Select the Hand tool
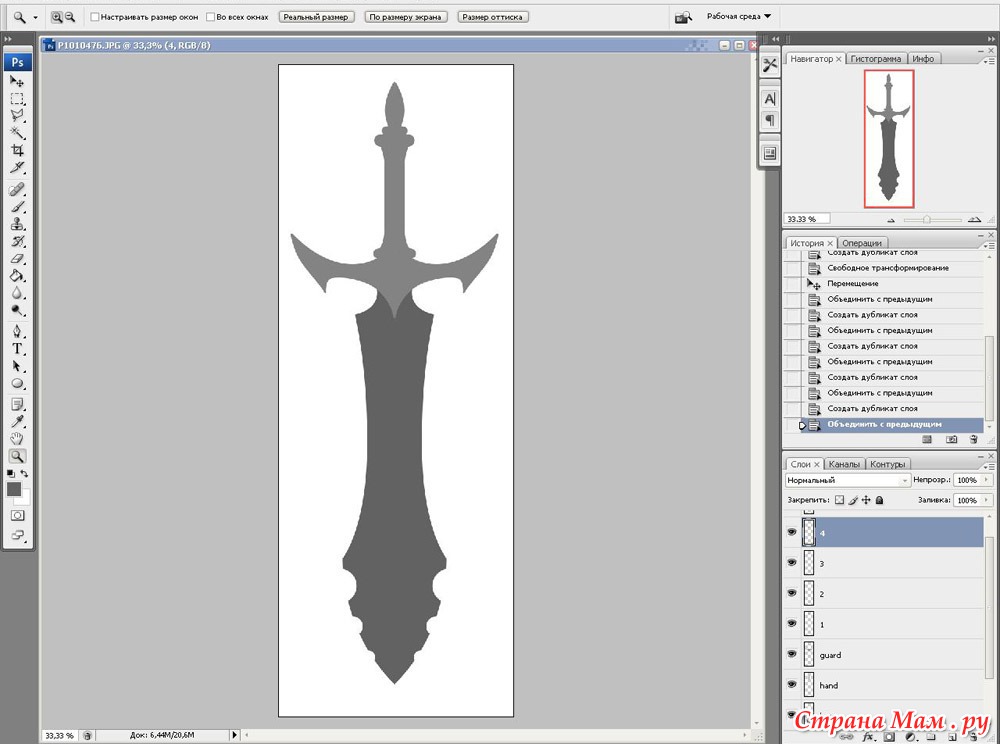This screenshot has width=1000, height=744. point(17,439)
